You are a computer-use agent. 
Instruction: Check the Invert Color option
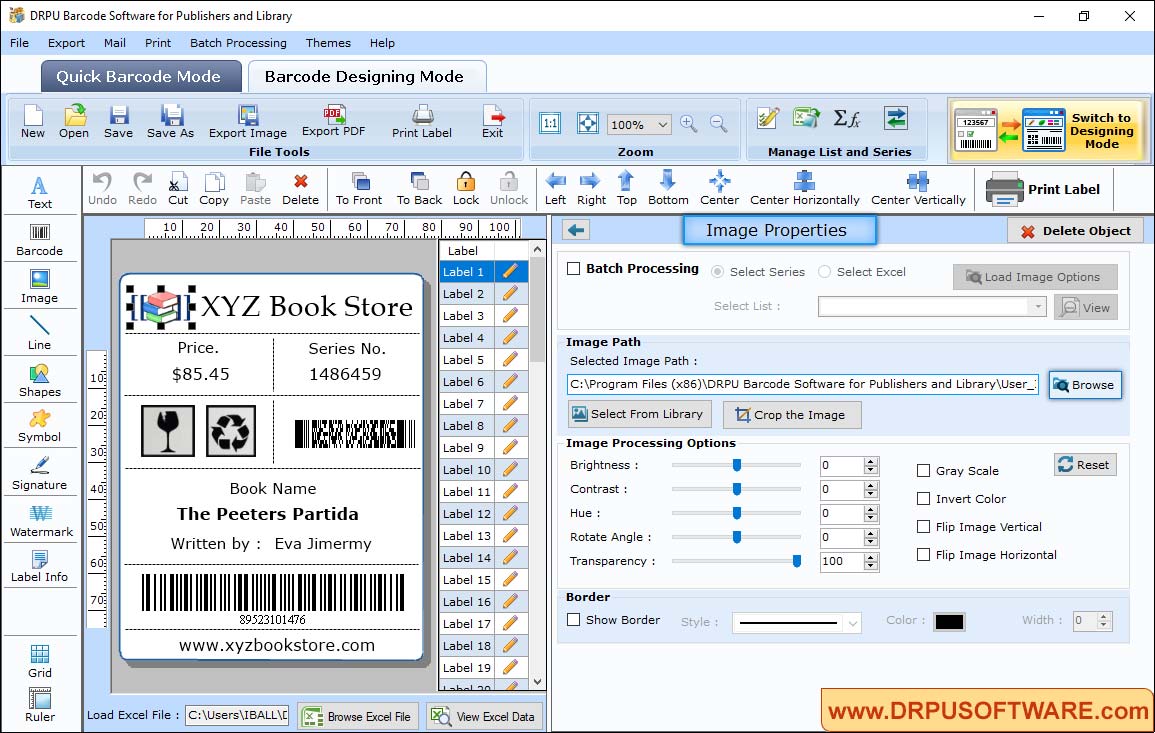point(923,499)
